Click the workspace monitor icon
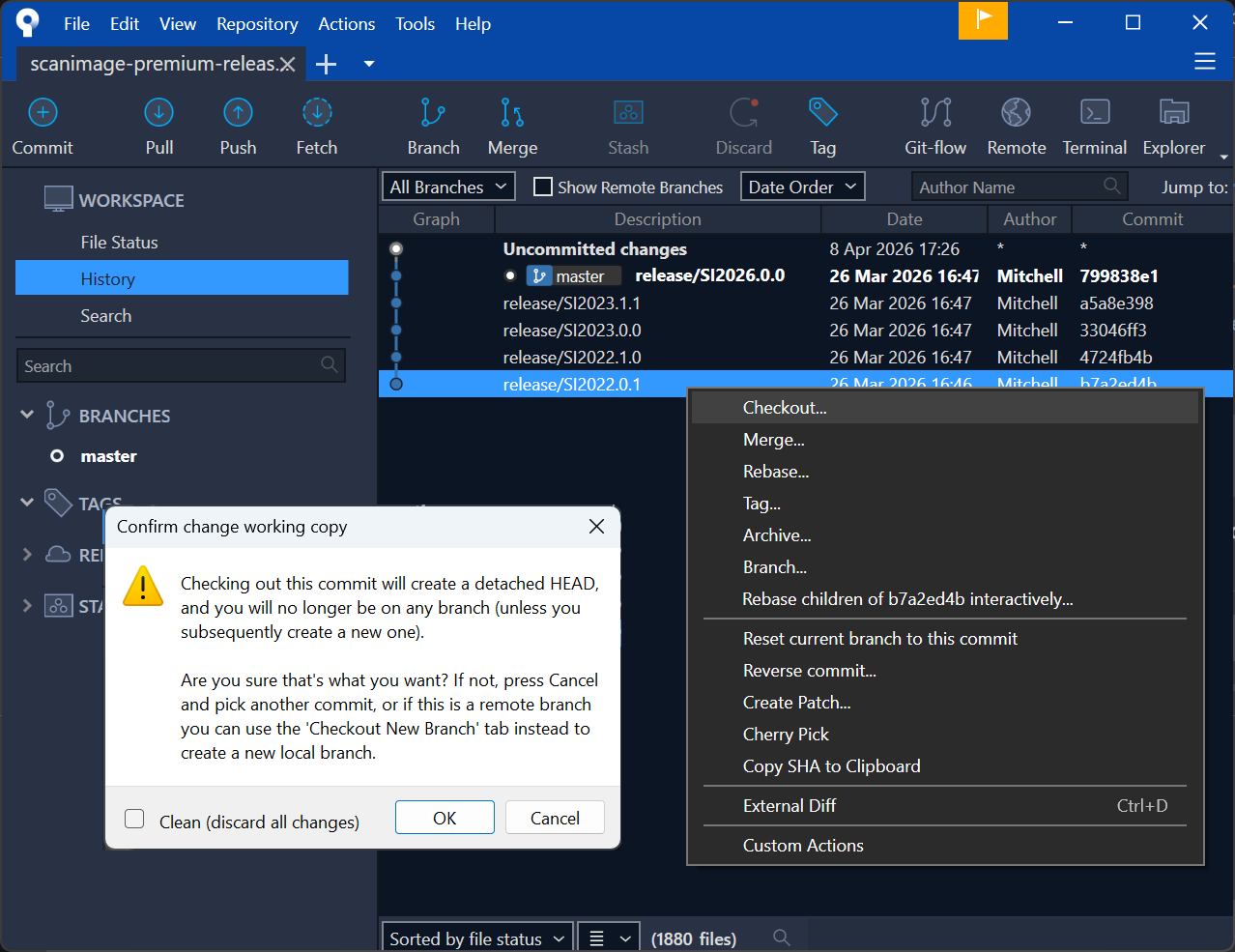The height and width of the screenshot is (952, 1235). pyautogui.click(x=58, y=199)
